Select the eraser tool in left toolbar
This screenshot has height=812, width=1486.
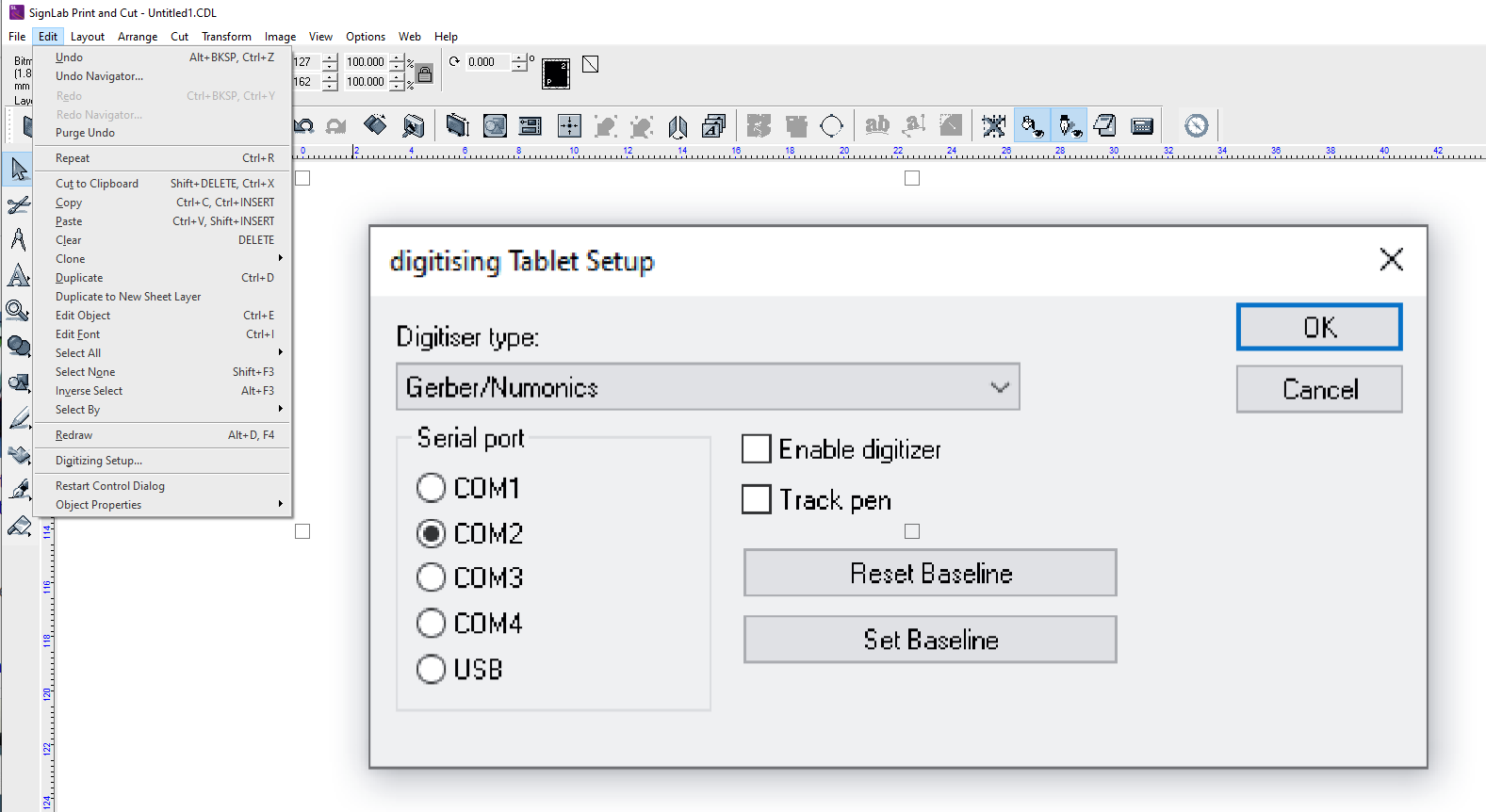(19, 526)
